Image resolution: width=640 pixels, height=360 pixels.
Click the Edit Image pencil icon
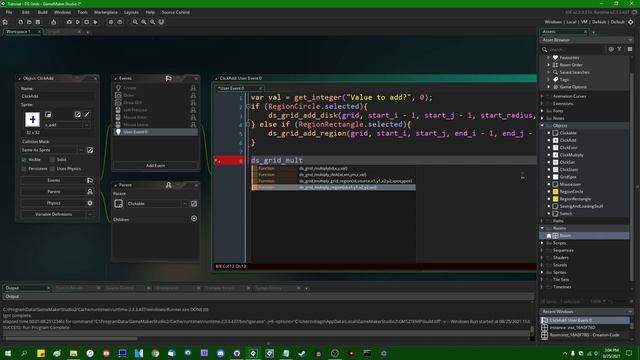click(x=87, y=115)
